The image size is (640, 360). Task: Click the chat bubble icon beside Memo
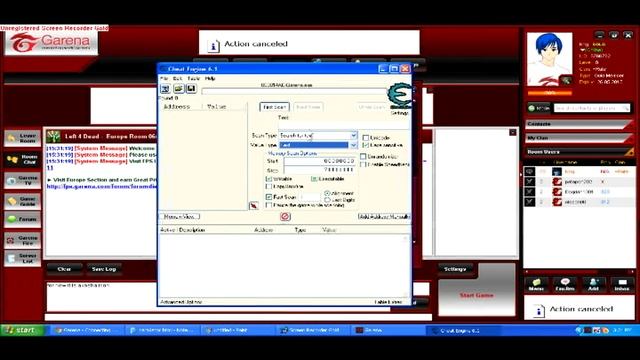tap(565, 284)
